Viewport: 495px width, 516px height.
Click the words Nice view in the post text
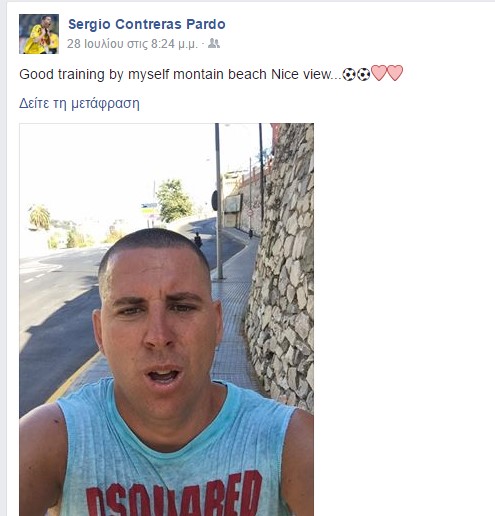tap(300, 74)
